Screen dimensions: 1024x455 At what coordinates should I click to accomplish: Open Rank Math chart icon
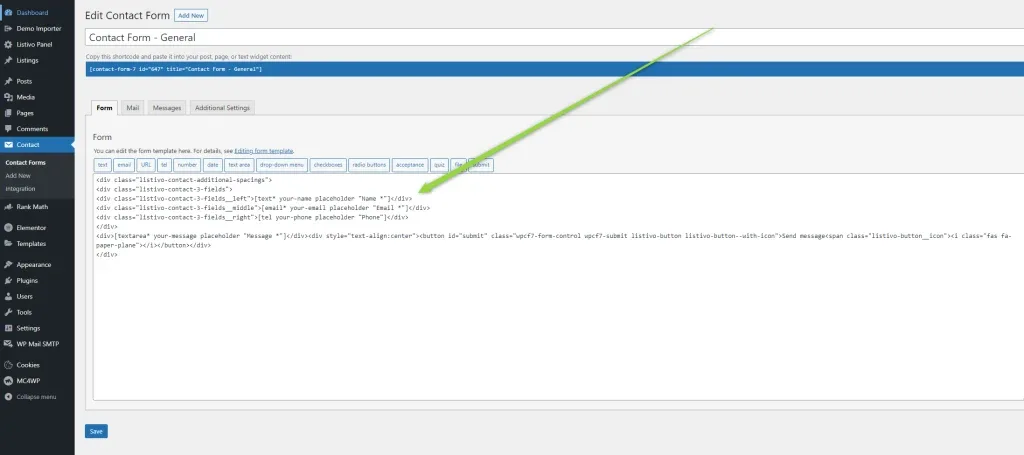[8, 207]
